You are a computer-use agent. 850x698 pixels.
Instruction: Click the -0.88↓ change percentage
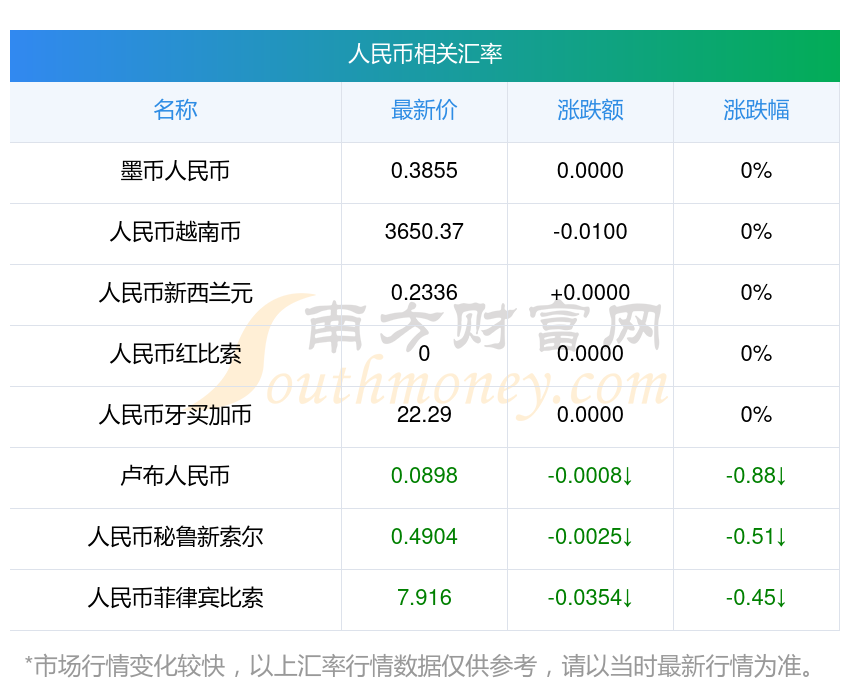[x=756, y=476]
